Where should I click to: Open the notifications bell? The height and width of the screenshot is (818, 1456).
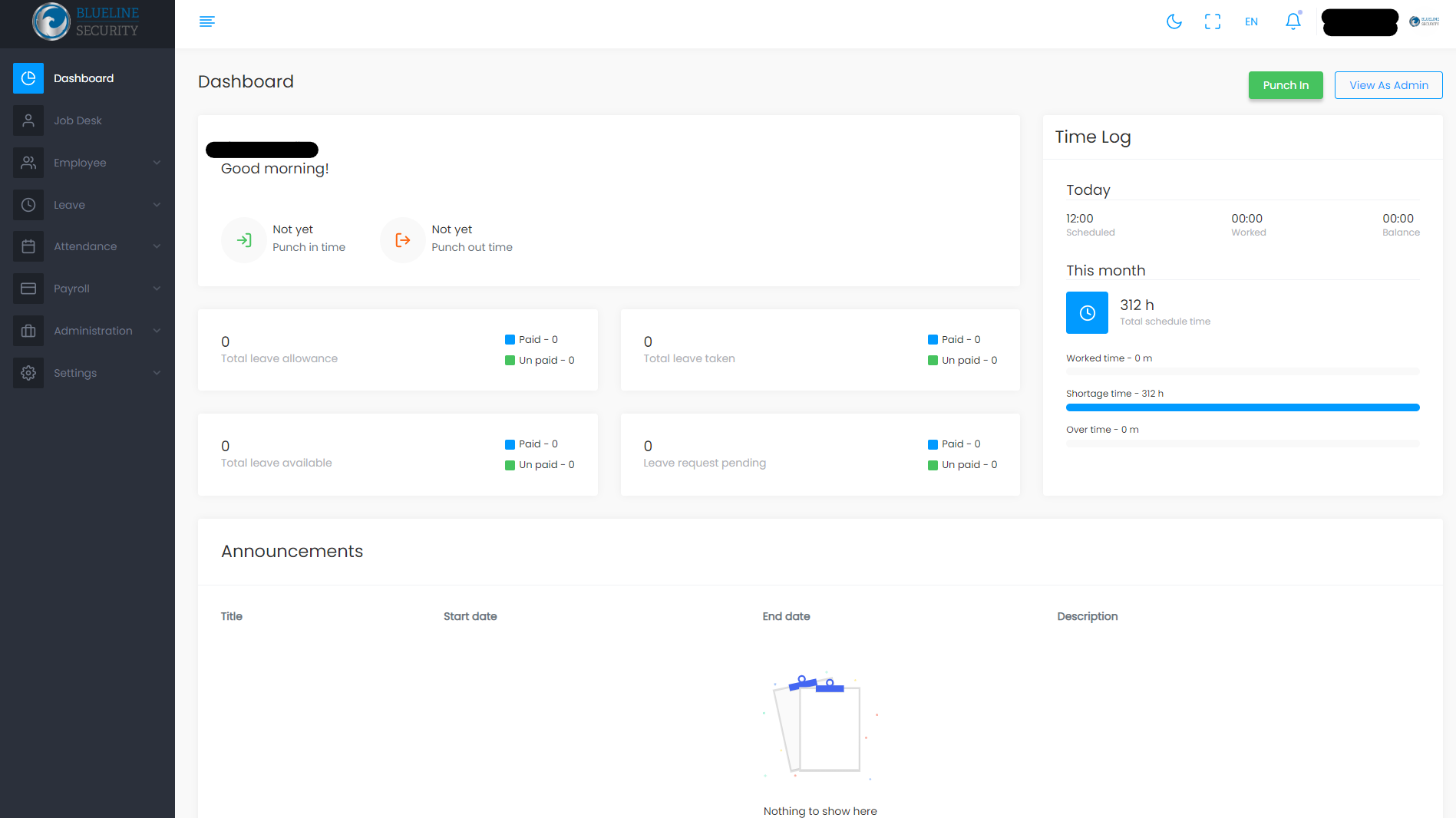[x=1293, y=21]
